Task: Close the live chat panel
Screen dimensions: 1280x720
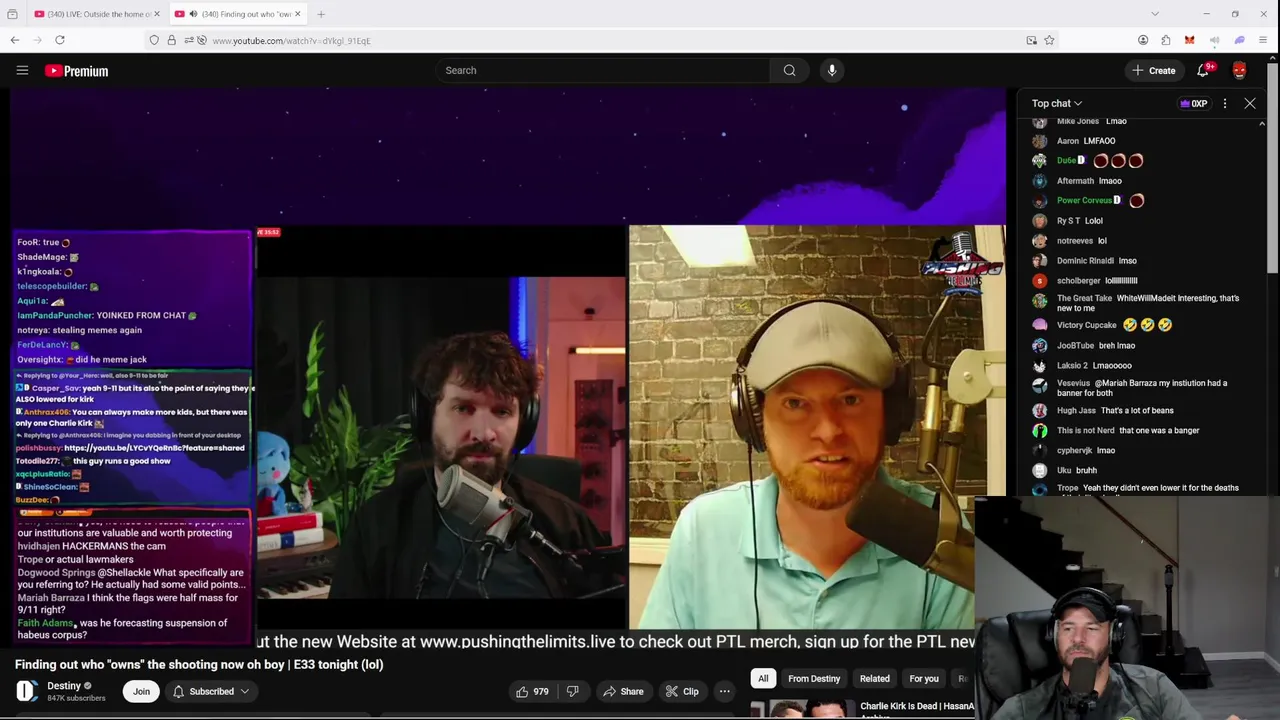Action: [x=1250, y=103]
